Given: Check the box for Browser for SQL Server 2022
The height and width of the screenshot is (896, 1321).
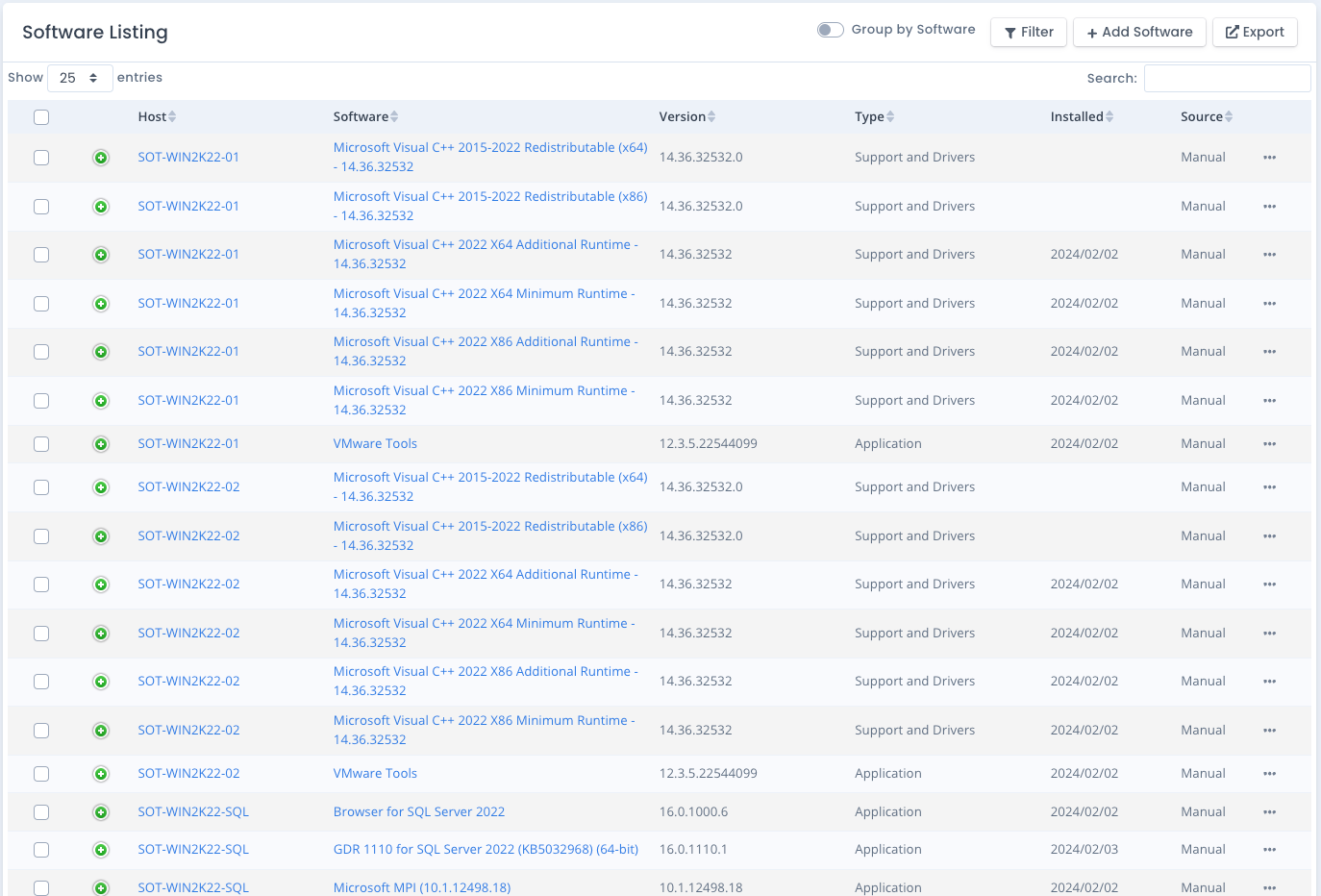Looking at the screenshot, I should [x=41, y=812].
